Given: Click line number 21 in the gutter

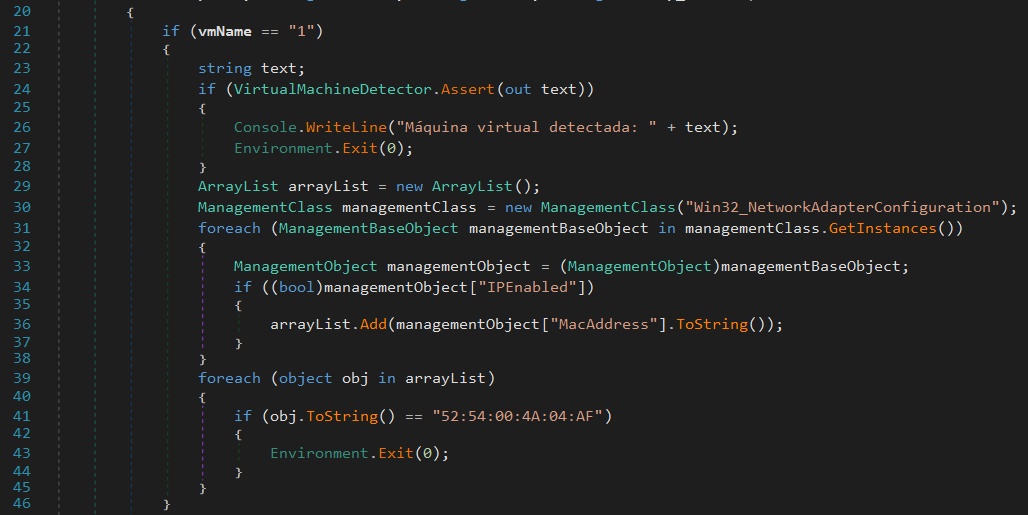Looking at the screenshot, I should [22, 31].
